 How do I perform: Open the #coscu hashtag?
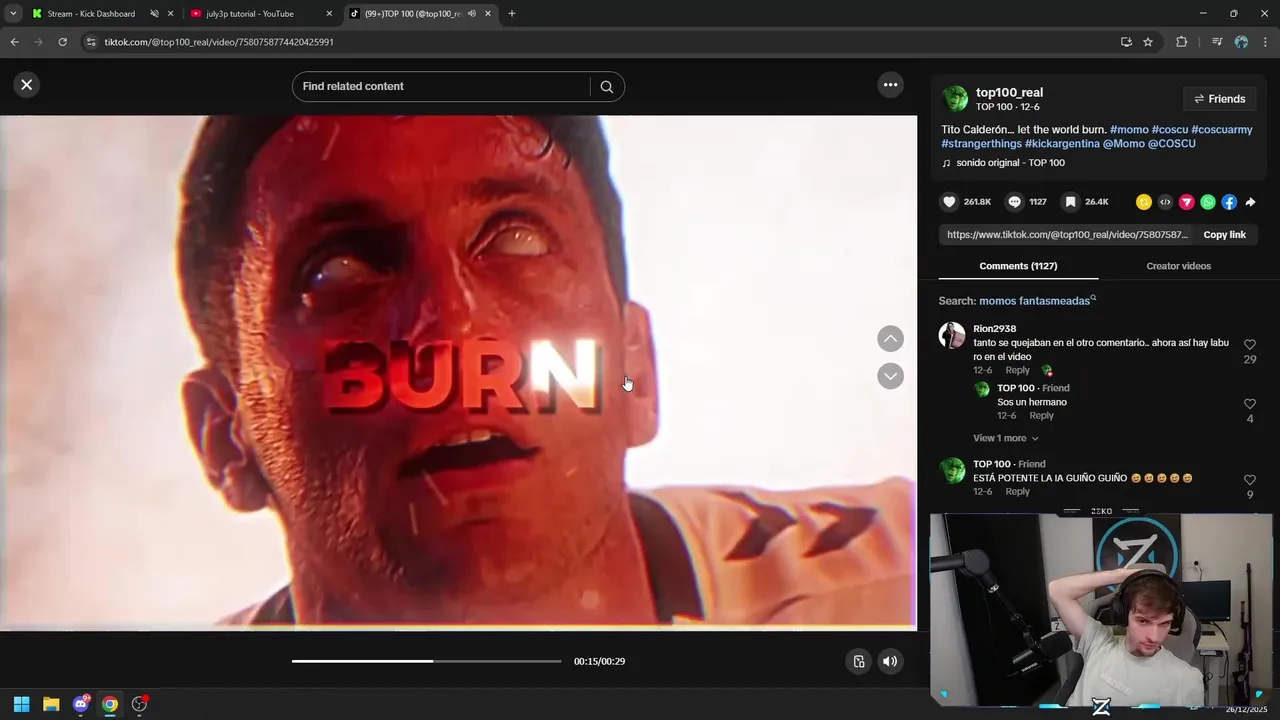coord(1170,130)
